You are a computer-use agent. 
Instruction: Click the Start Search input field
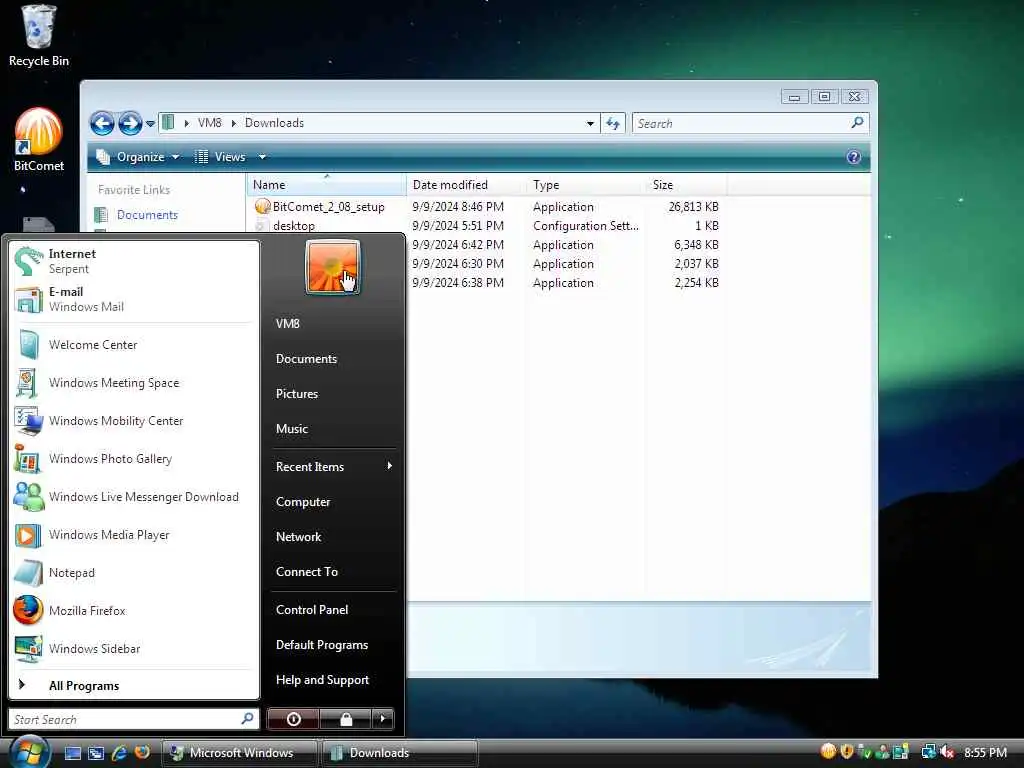[133, 719]
